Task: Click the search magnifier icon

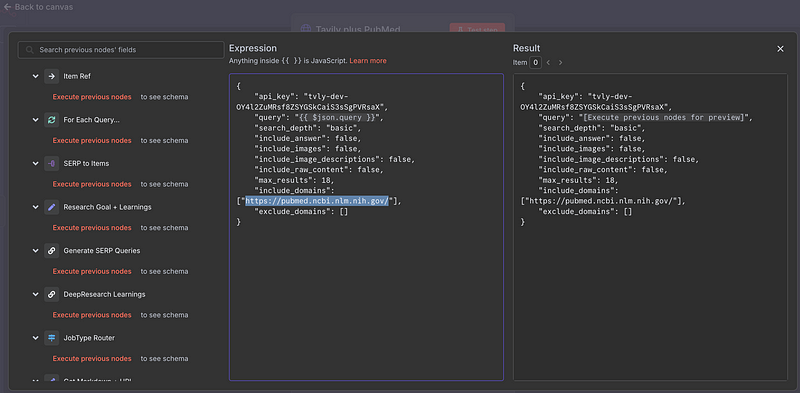Action: 30,50
